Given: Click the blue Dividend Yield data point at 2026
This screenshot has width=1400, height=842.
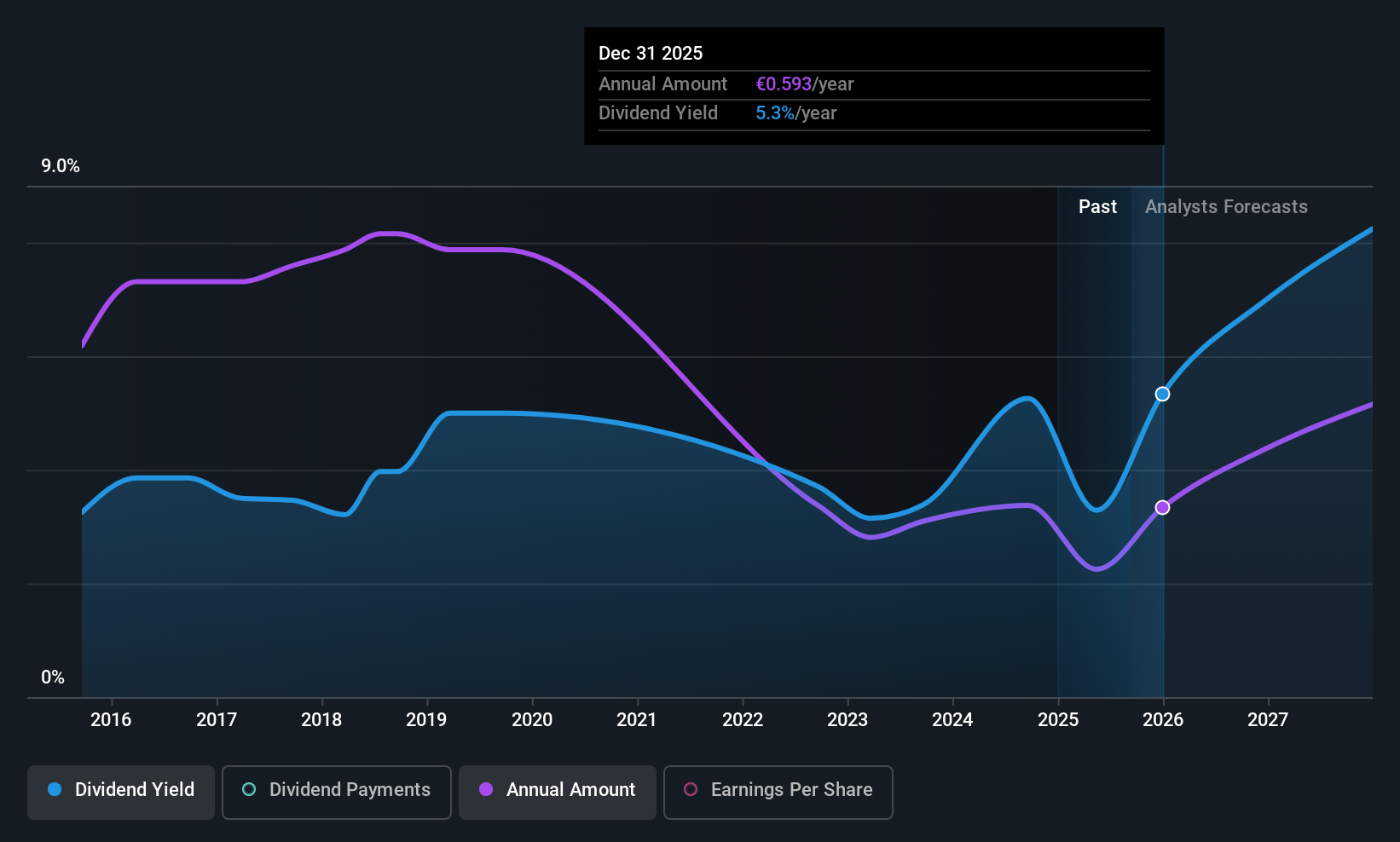Looking at the screenshot, I should pyautogui.click(x=1163, y=394).
